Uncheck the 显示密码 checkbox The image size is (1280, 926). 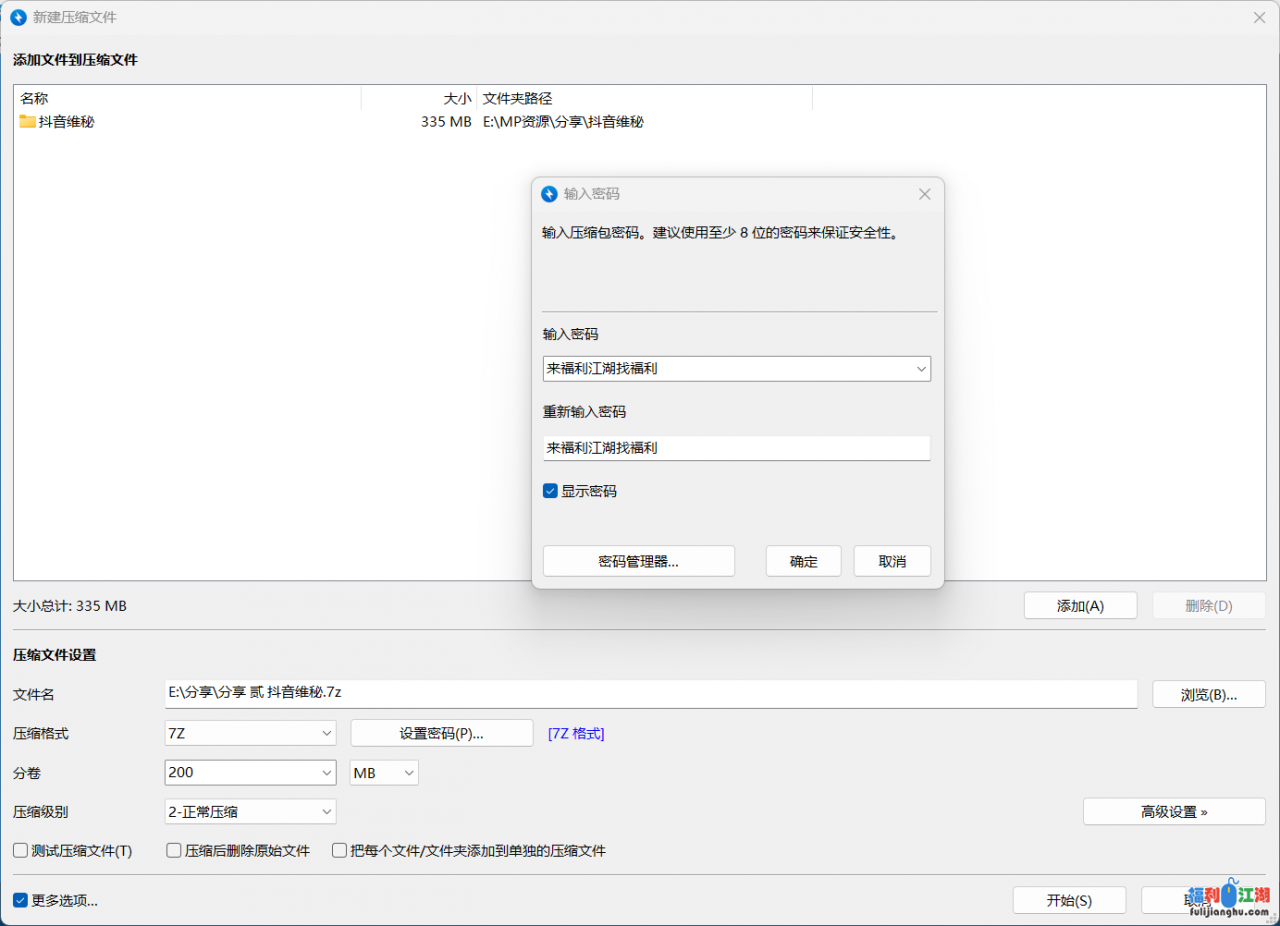pyautogui.click(x=550, y=490)
